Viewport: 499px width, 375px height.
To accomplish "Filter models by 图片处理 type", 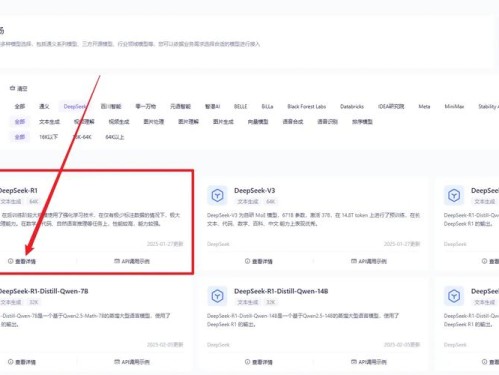I will [x=154, y=122].
